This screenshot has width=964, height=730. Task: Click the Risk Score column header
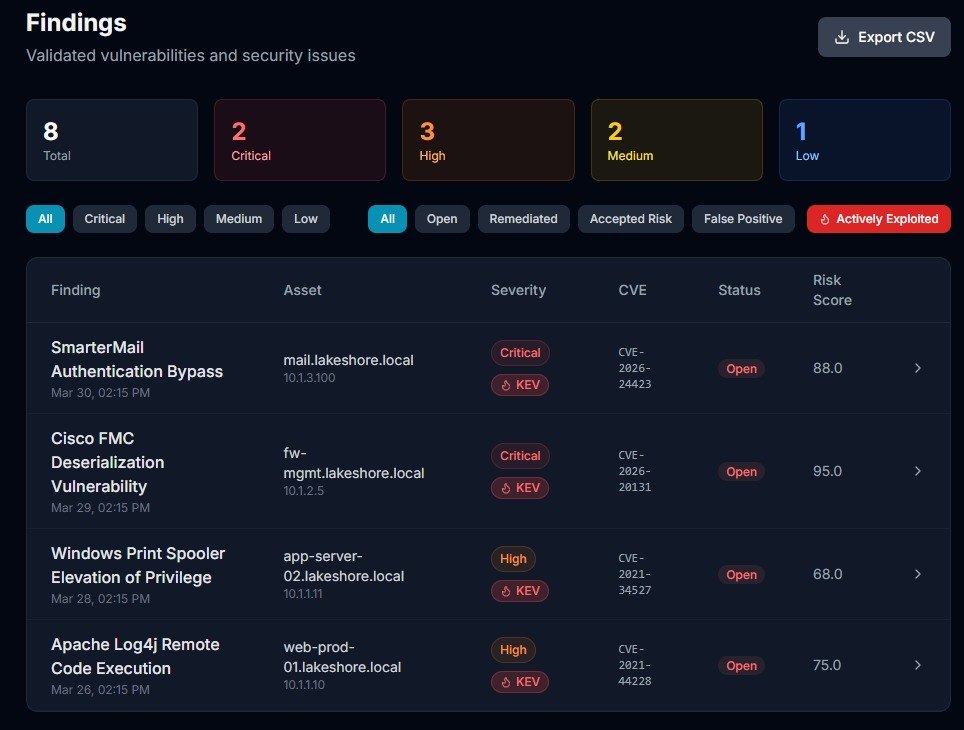[x=832, y=290]
